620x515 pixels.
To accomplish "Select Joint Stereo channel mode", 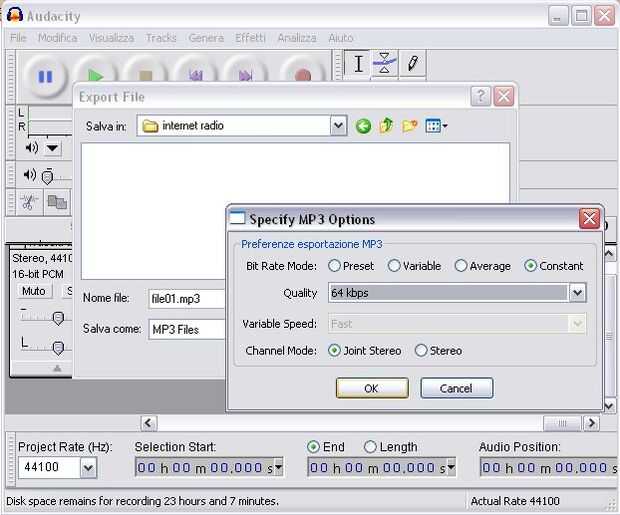I will coord(334,350).
